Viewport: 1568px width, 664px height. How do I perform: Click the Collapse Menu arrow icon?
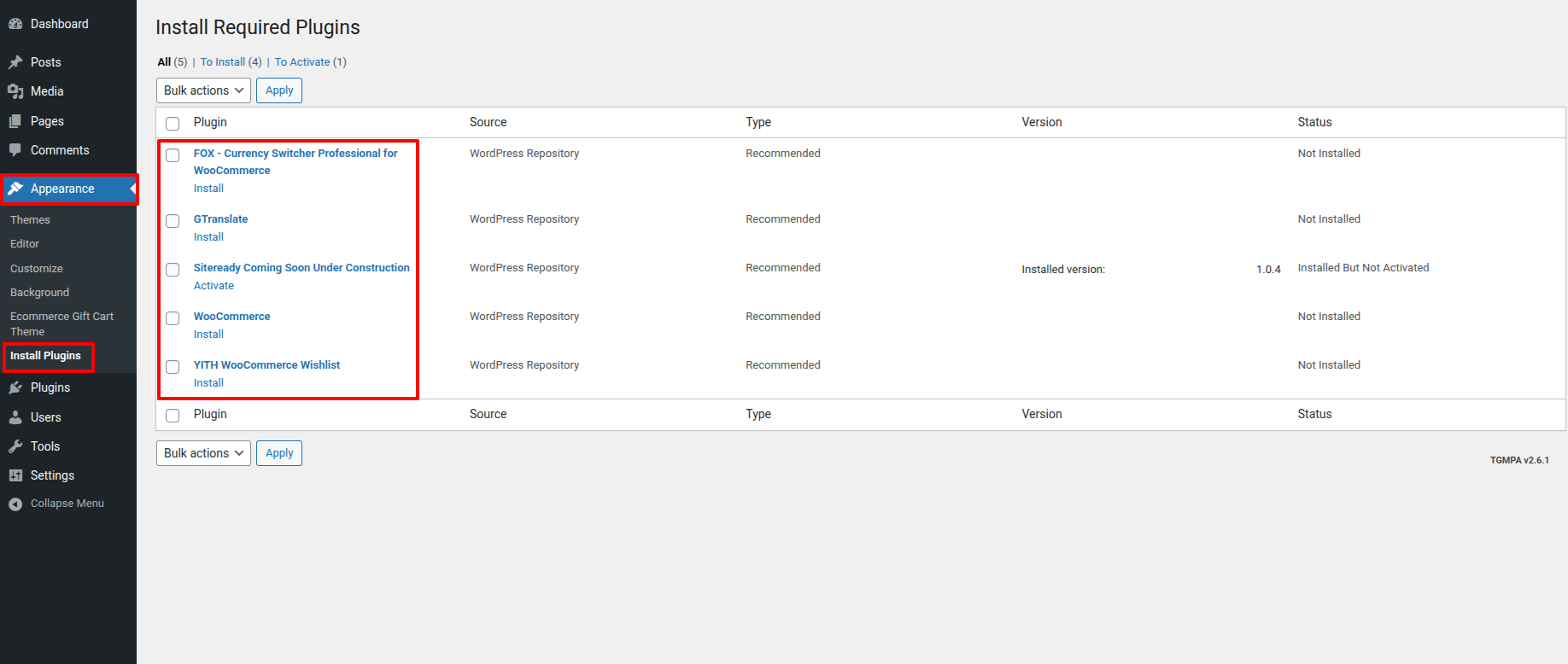click(x=15, y=504)
